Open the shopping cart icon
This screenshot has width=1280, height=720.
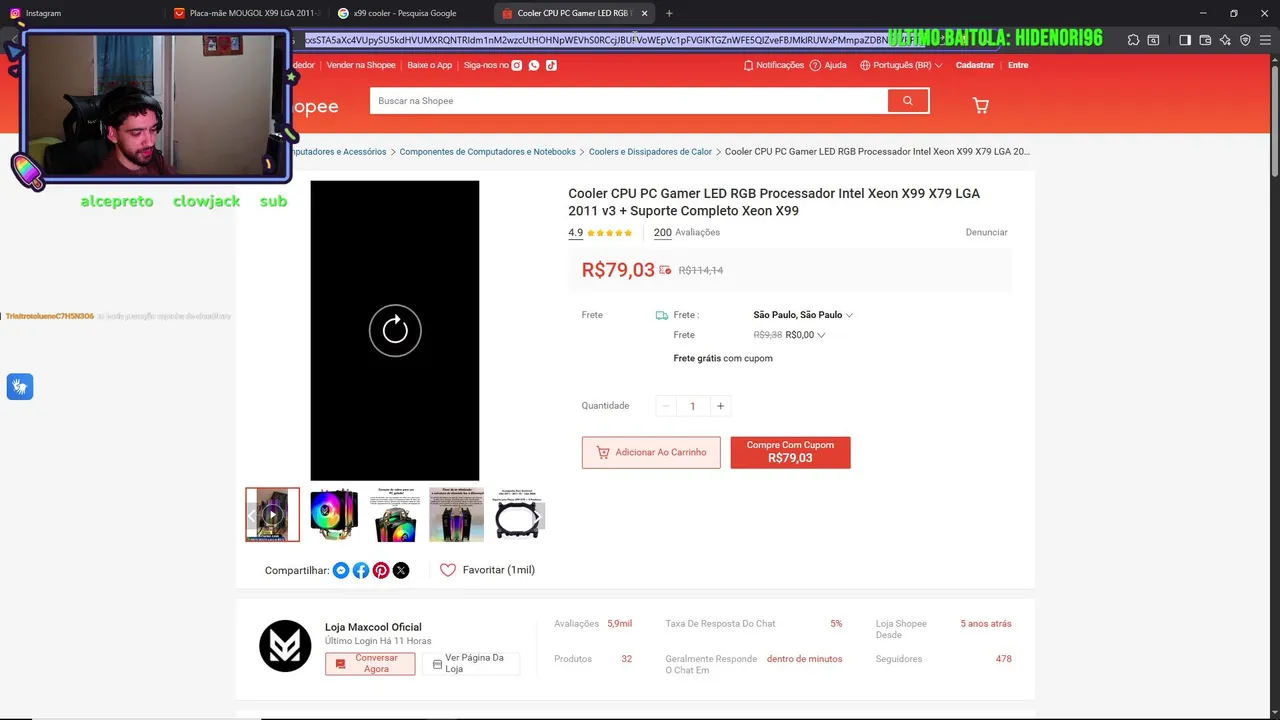981,105
